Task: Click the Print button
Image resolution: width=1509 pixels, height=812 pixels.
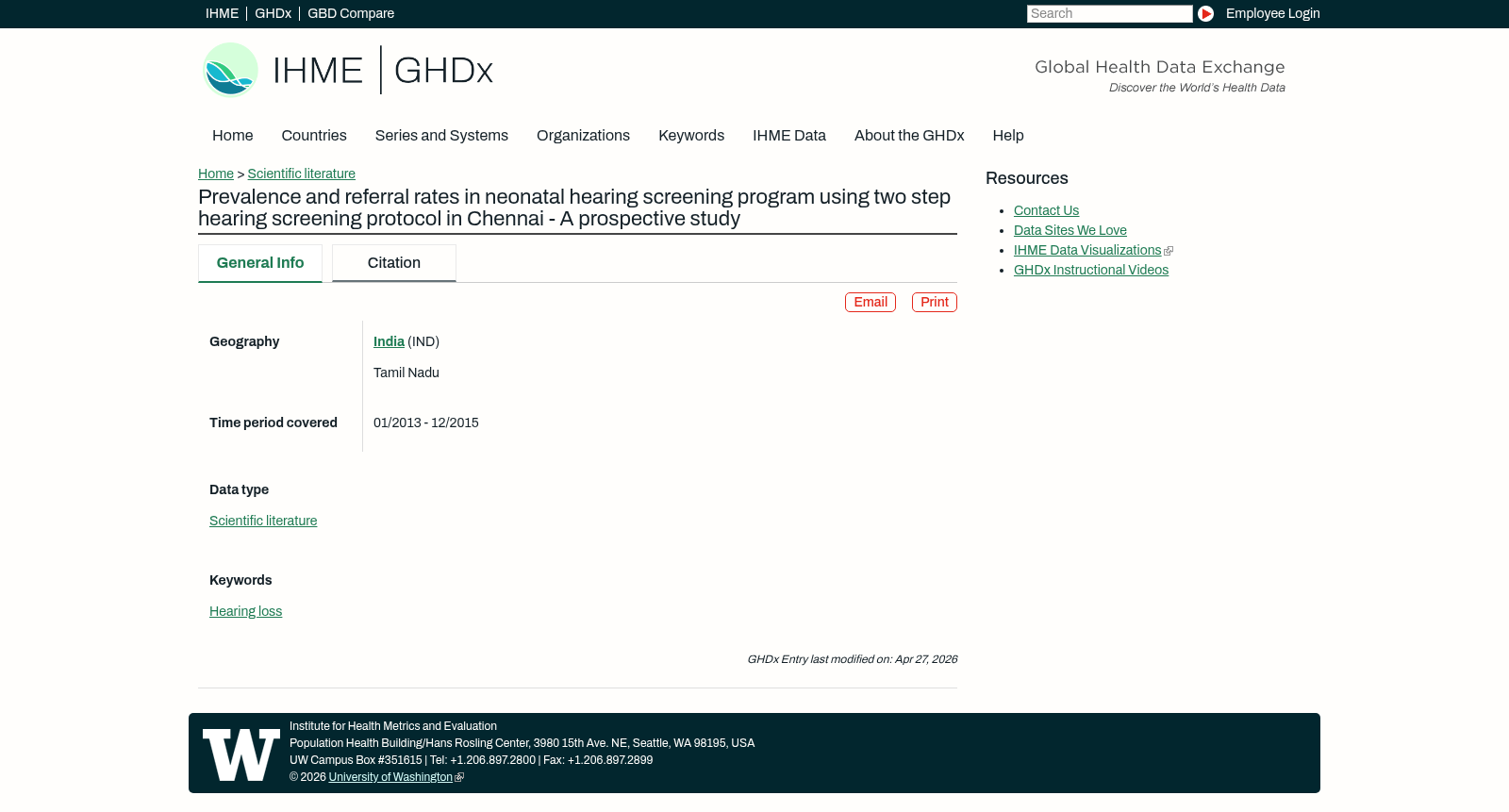Action: [x=935, y=302]
